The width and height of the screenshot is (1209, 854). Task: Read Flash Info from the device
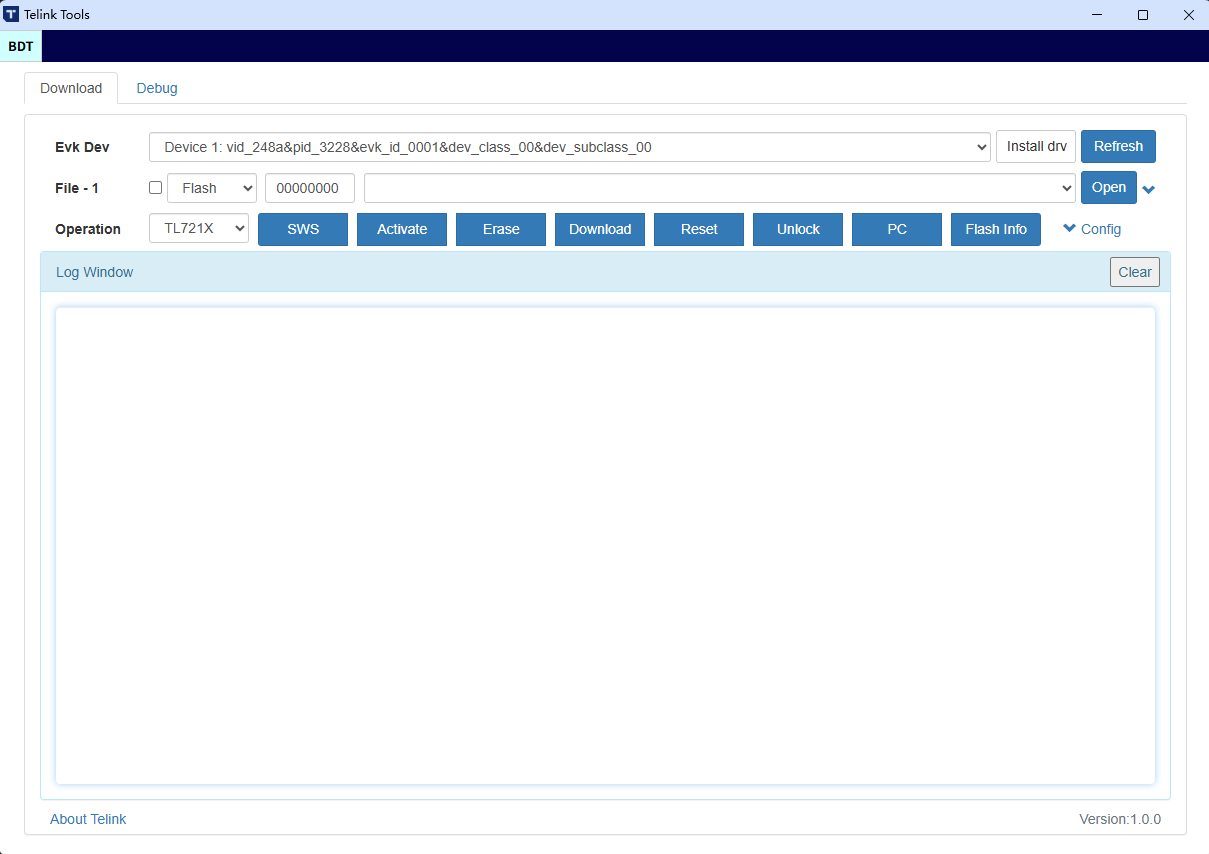tap(995, 229)
